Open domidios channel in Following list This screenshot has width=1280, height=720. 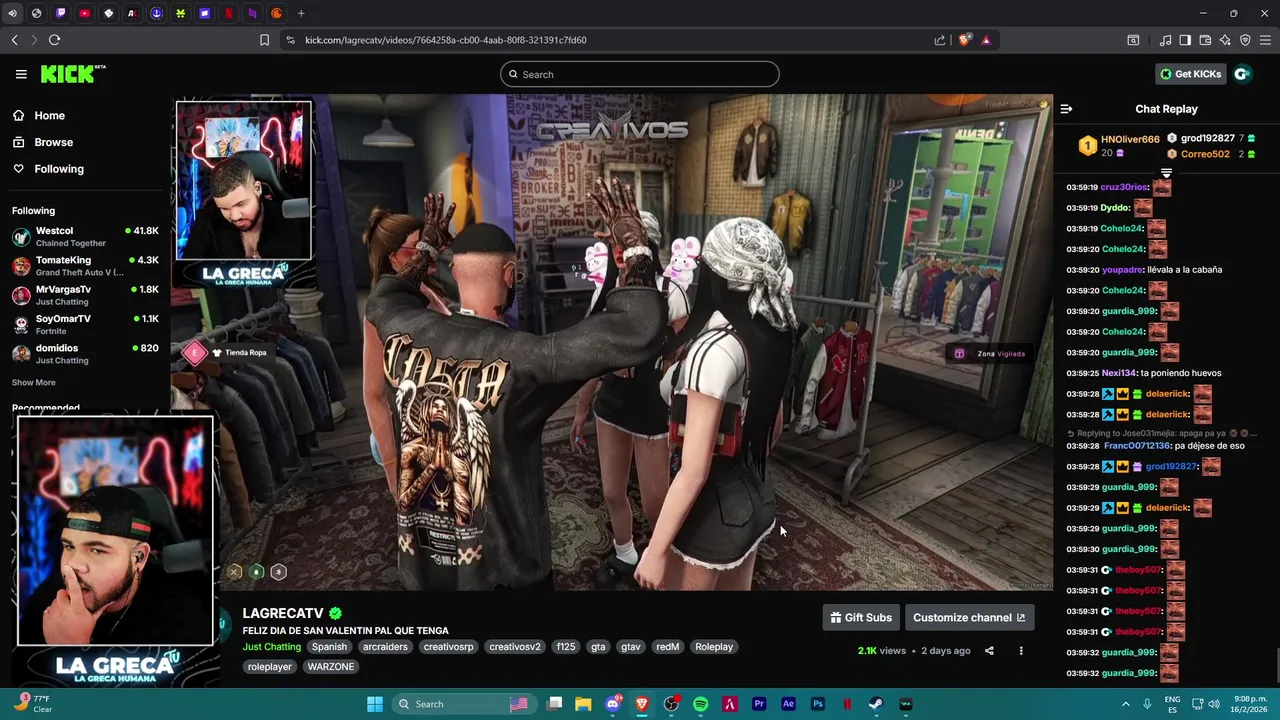pyautogui.click(x=85, y=353)
